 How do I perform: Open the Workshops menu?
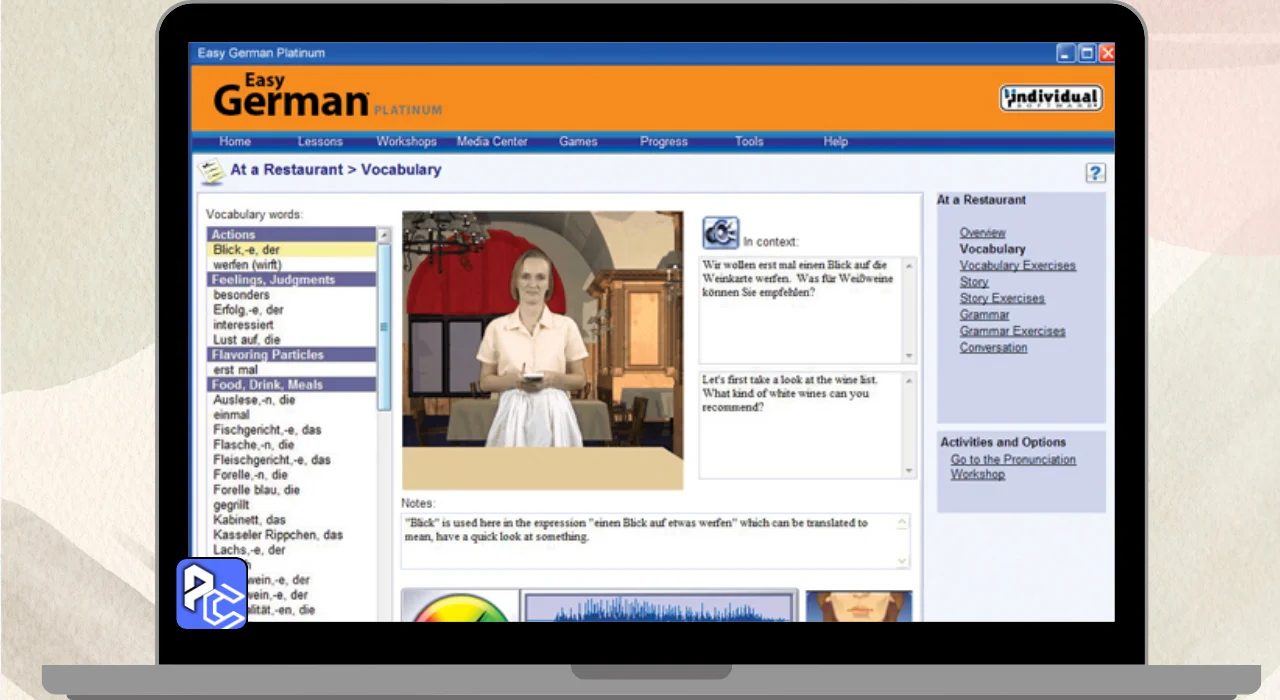(406, 142)
